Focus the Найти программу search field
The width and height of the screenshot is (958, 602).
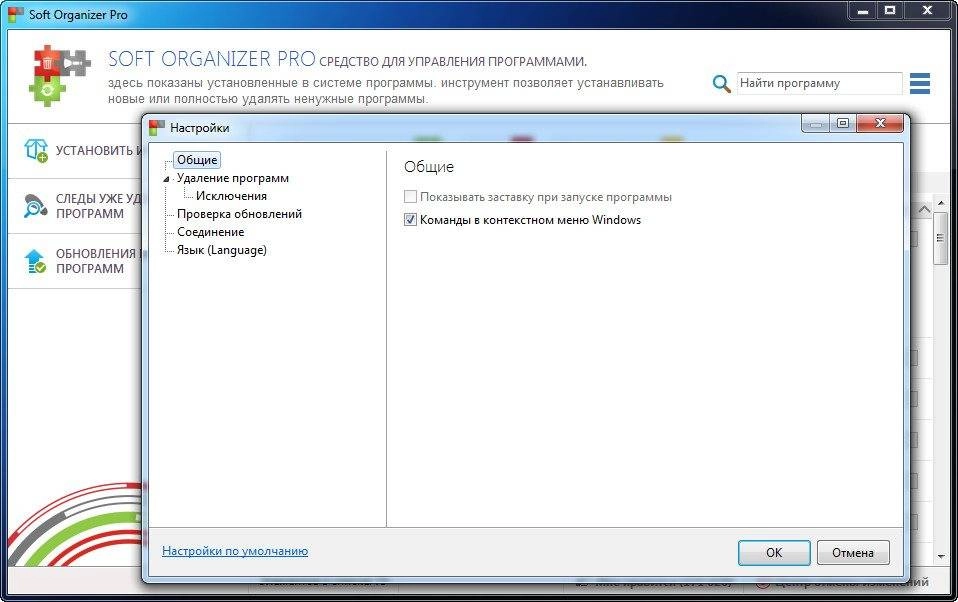coord(819,83)
